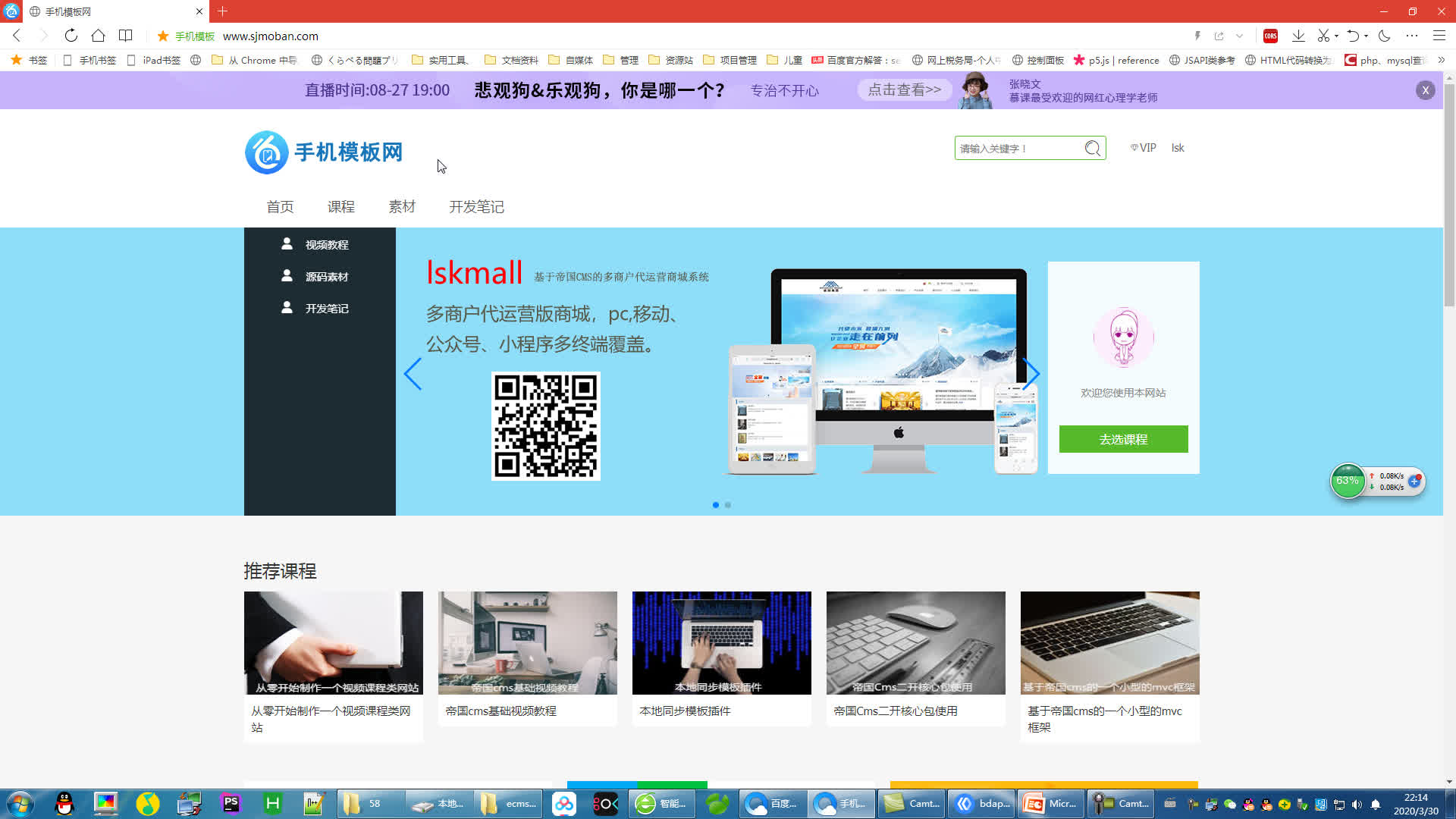Click the user avatar image
Viewport: 1456px width, 819px height.
coord(1123,338)
